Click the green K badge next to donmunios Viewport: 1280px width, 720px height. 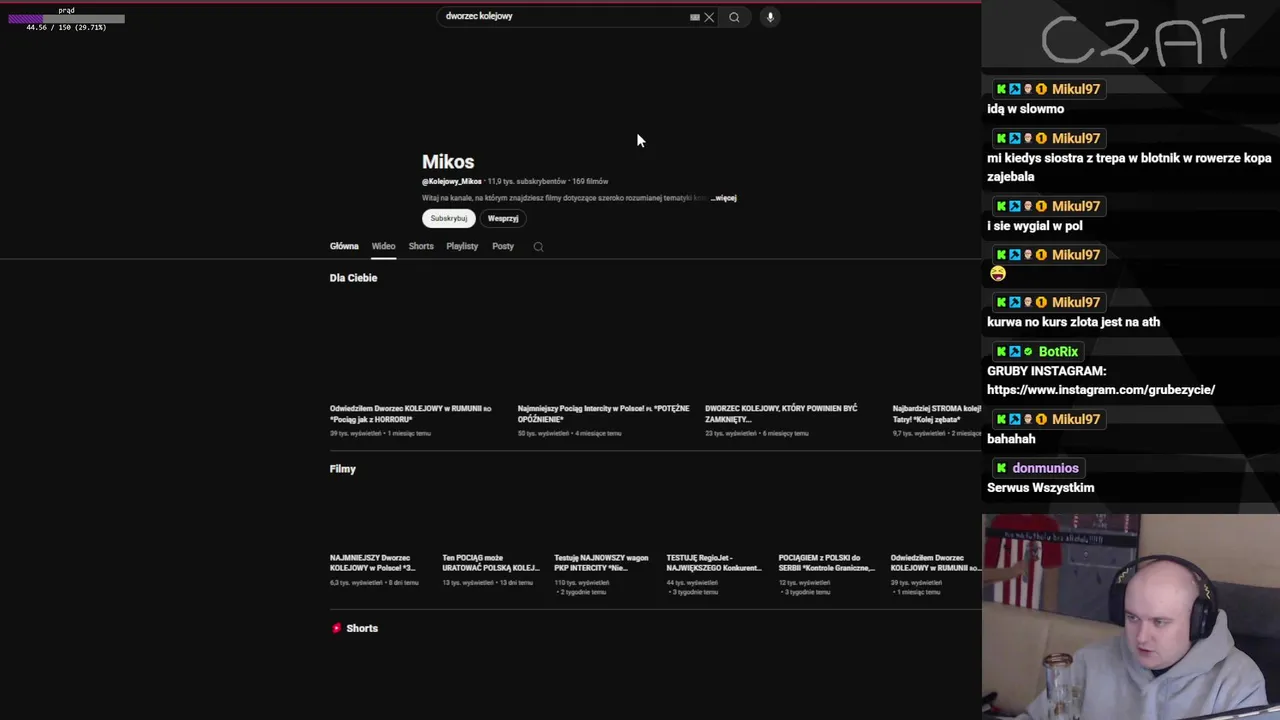1001,468
